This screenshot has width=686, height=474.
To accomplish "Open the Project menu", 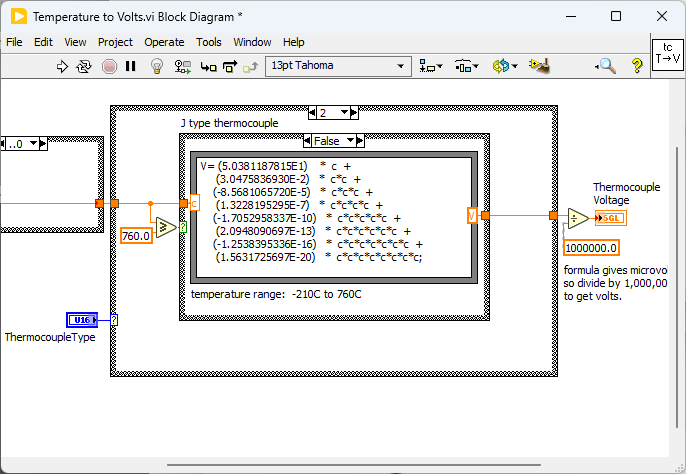I will coord(115,42).
